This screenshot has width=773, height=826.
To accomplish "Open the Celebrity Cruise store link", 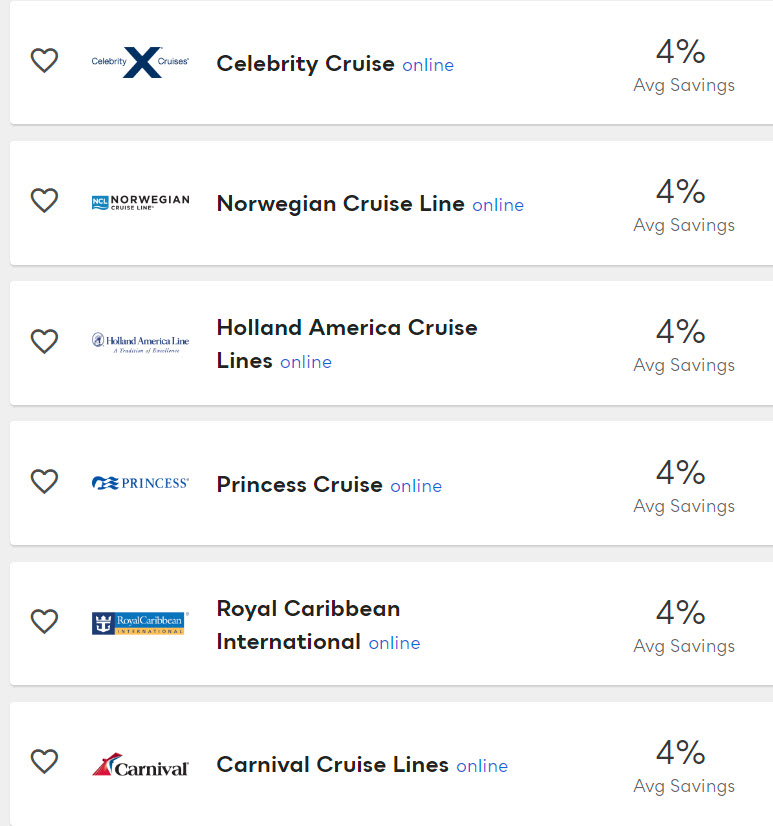I will (305, 64).
